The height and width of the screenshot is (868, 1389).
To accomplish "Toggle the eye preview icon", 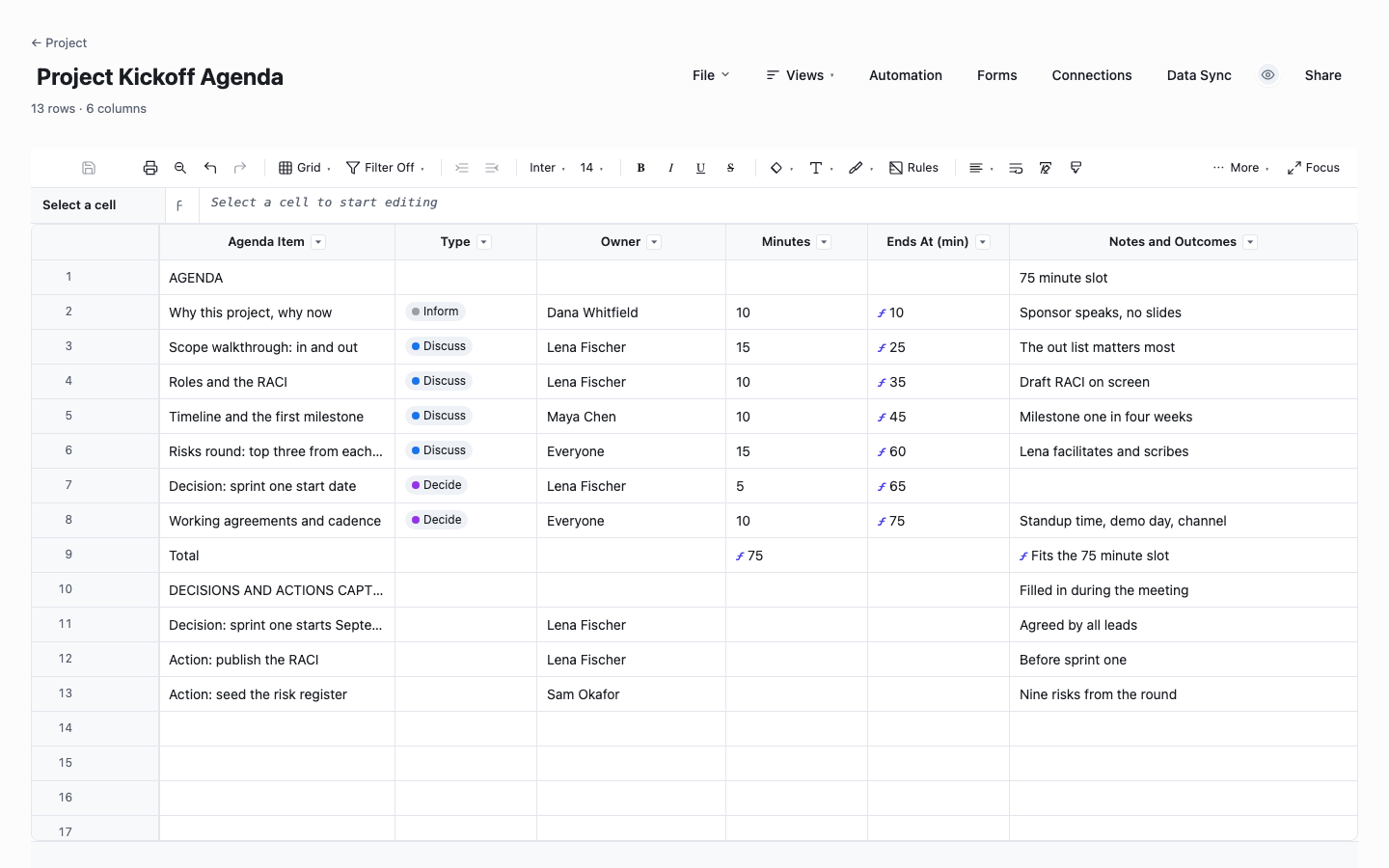I will coord(1268,75).
